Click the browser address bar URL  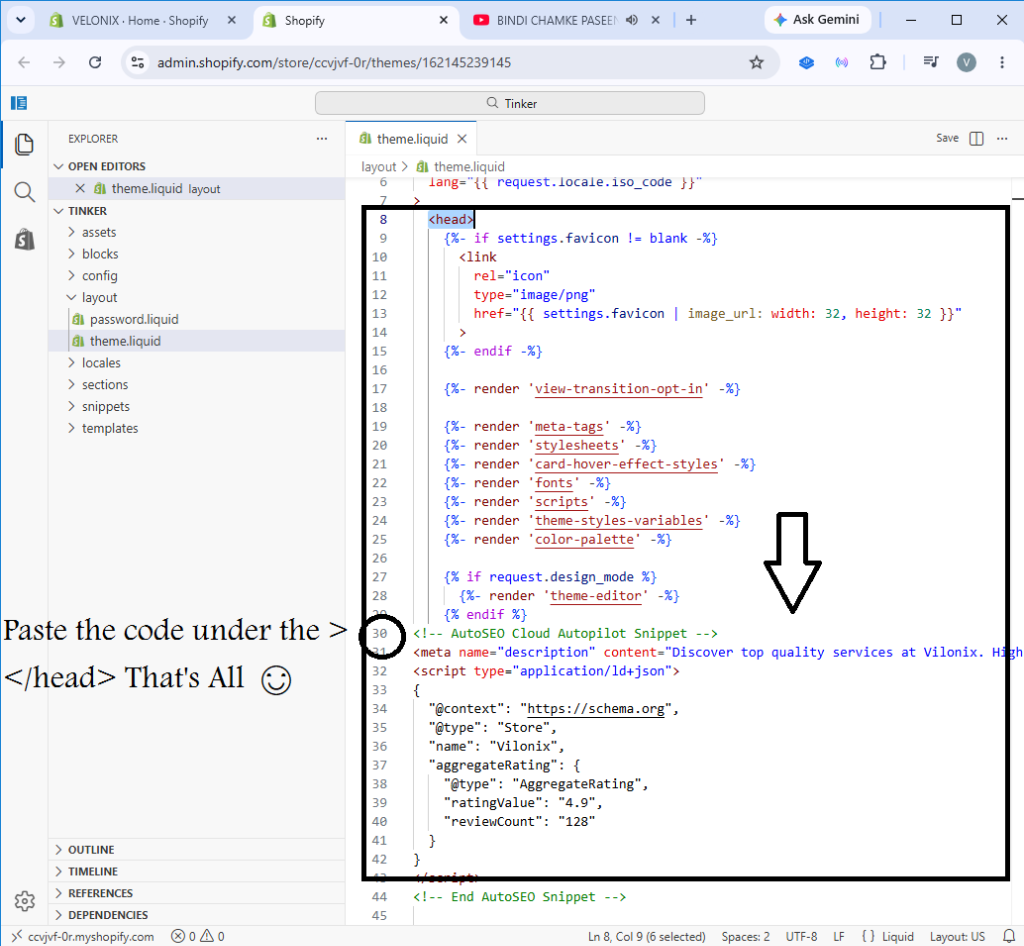click(334, 62)
